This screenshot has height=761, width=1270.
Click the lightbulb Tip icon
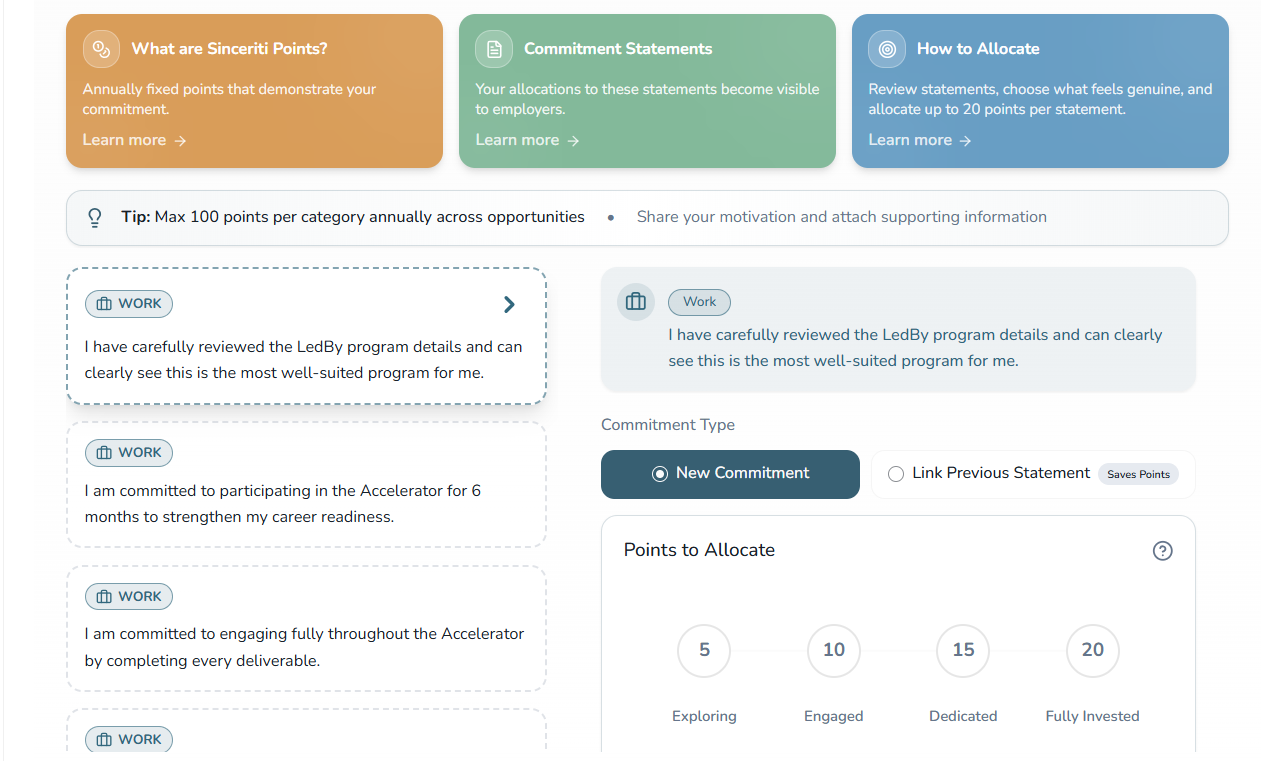click(95, 217)
